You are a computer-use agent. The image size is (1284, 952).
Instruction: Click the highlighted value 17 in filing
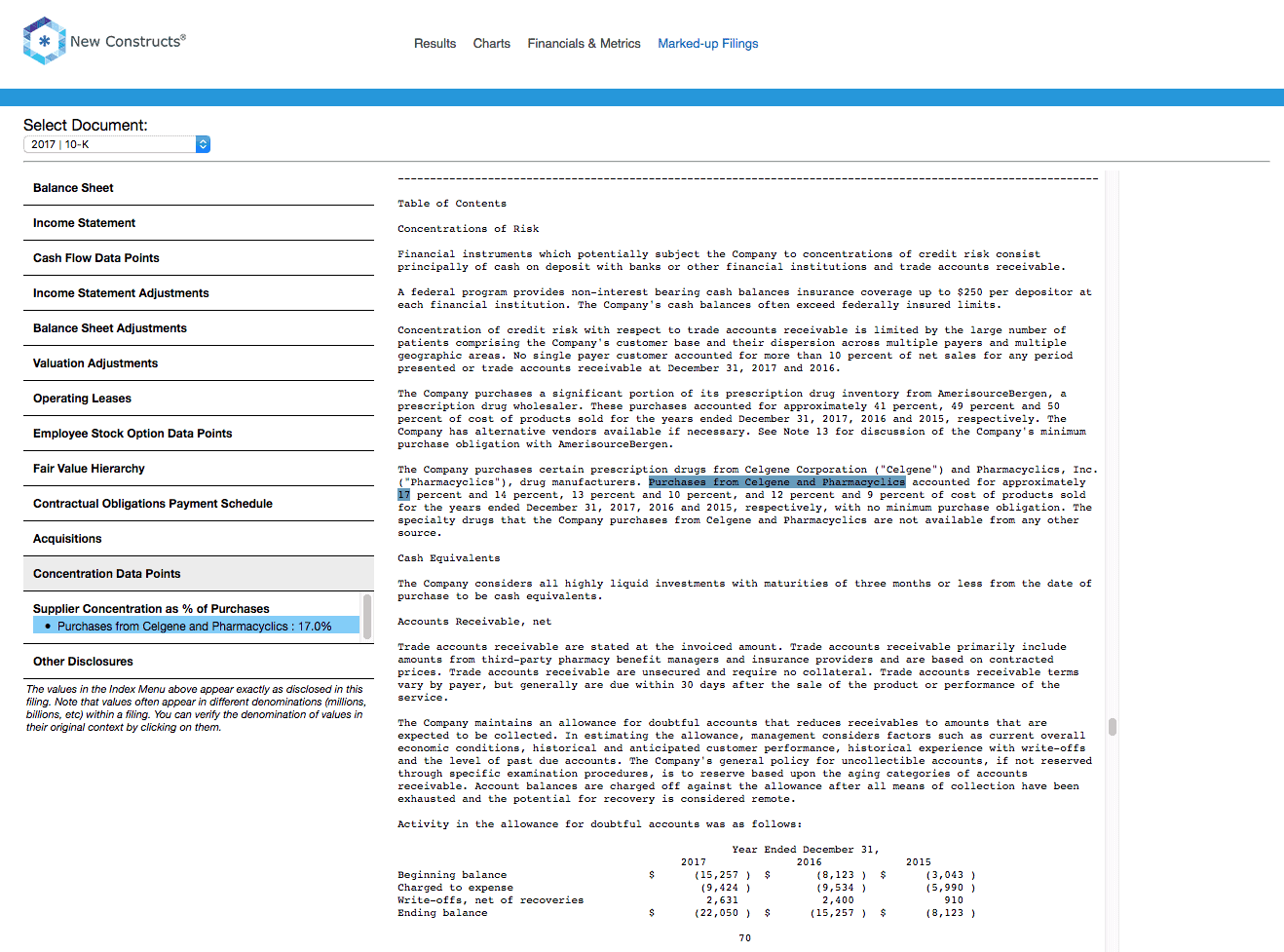click(403, 495)
